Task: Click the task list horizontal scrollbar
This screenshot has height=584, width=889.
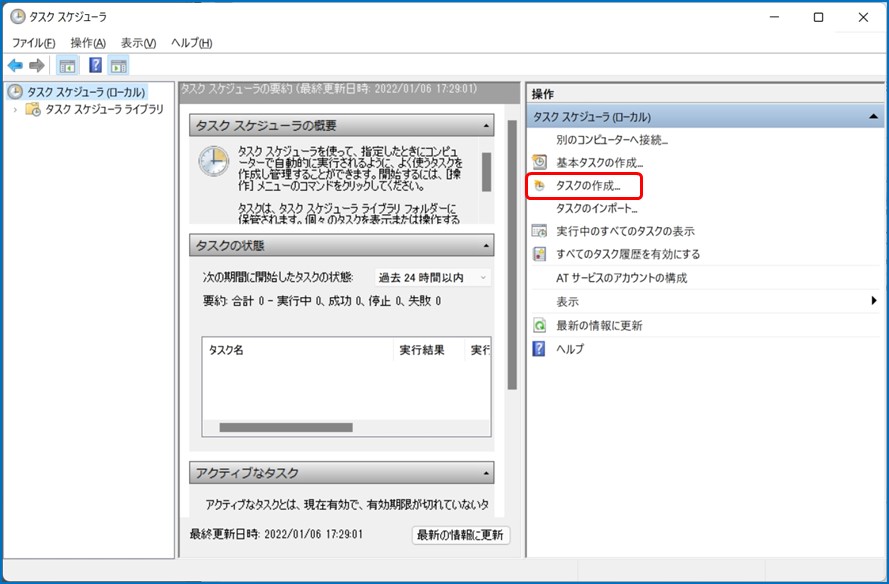Action: coord(286,427)
